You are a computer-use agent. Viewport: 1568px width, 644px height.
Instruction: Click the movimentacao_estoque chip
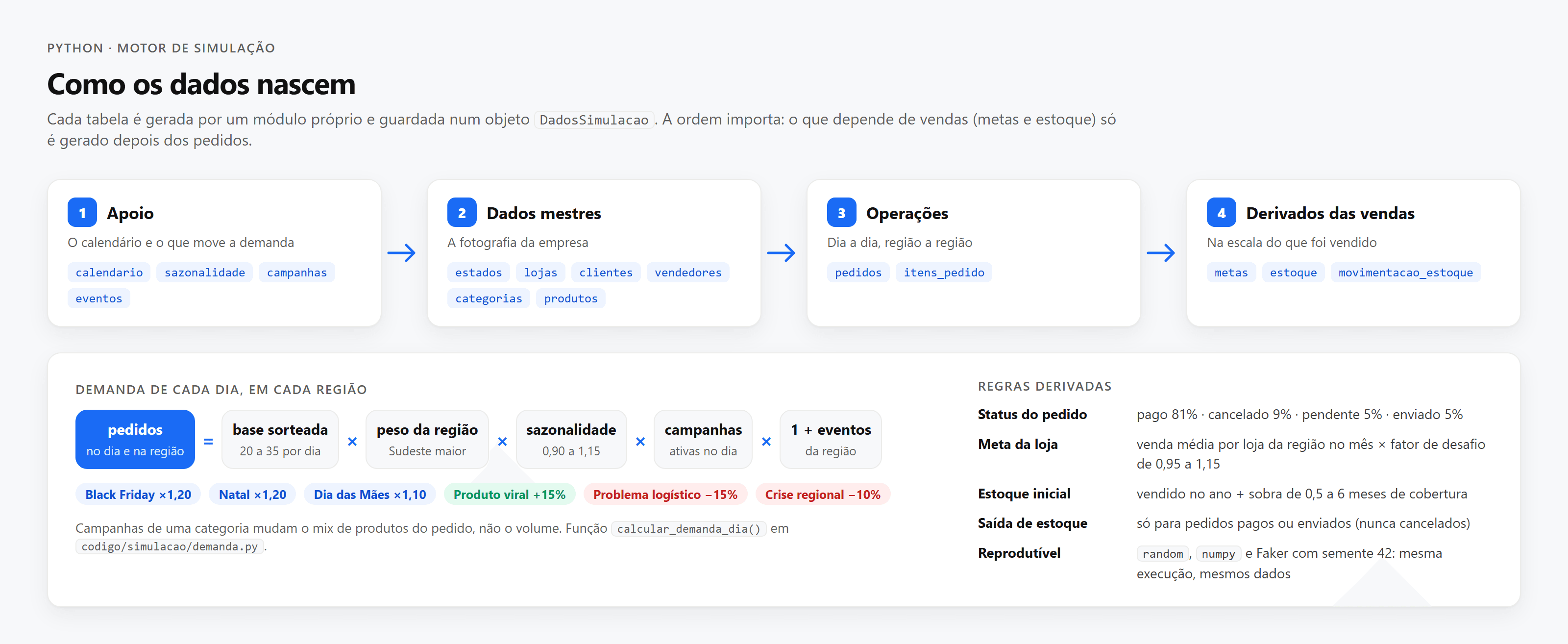pos(1405,272)
